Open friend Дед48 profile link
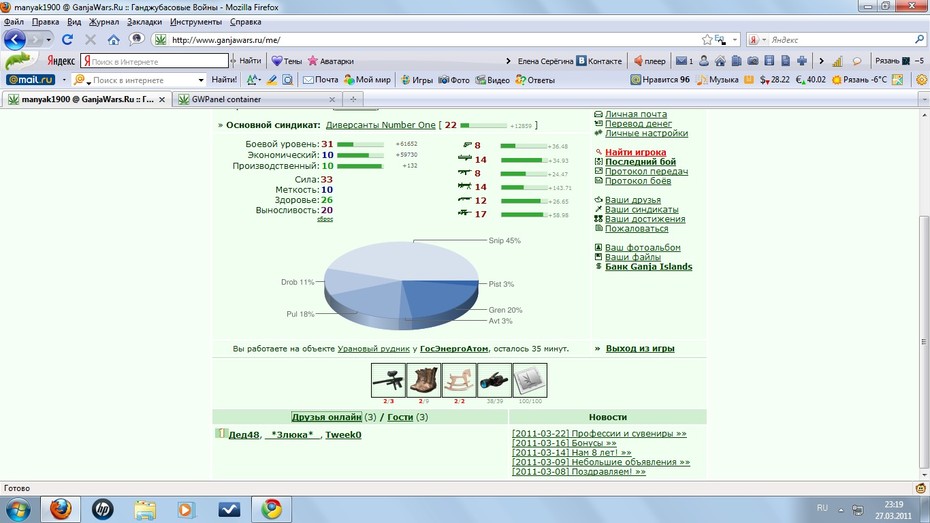This screenshot has width=930, height=523. tap(244, 435)
